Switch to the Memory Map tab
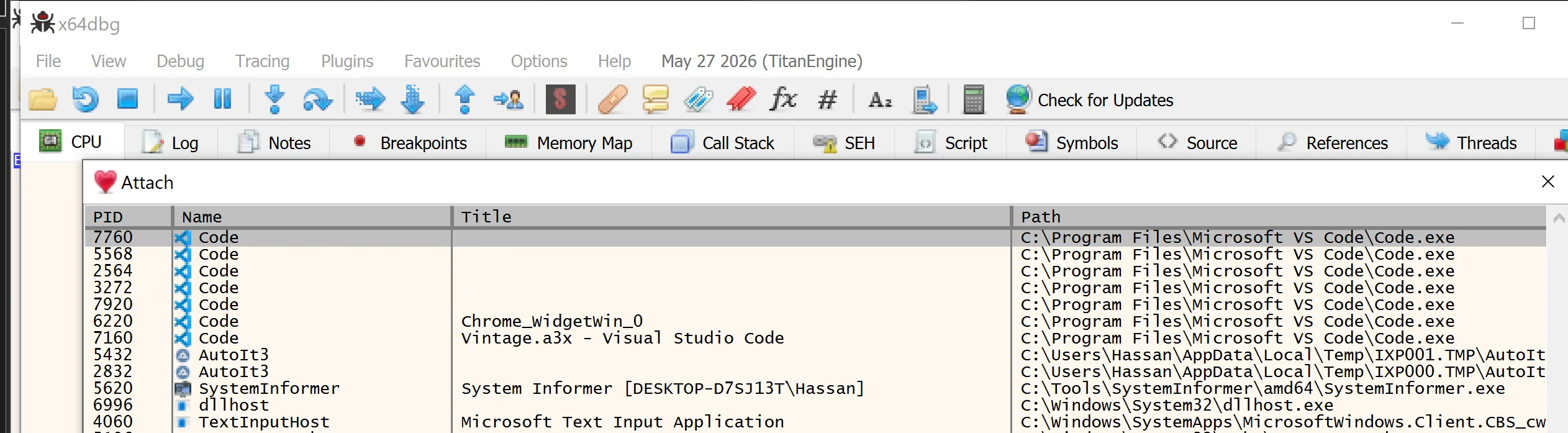The width and height of the screenshot is (1568, 433). (x=569, y=143)
